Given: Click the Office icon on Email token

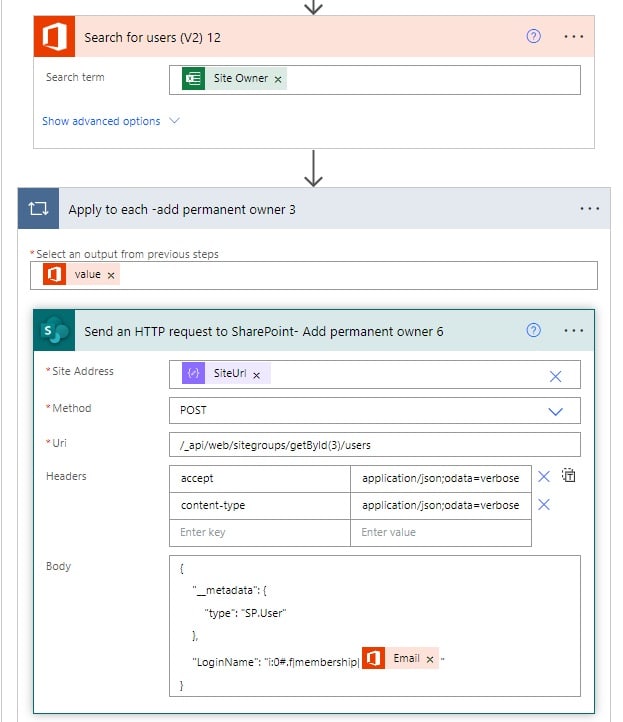Looking at the screenshot, I should coord(373,658).
